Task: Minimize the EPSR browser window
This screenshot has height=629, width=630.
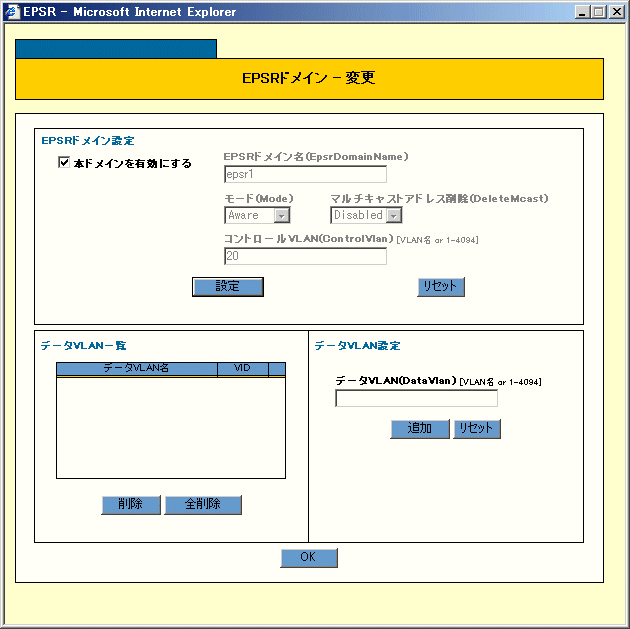Action: 582,12
